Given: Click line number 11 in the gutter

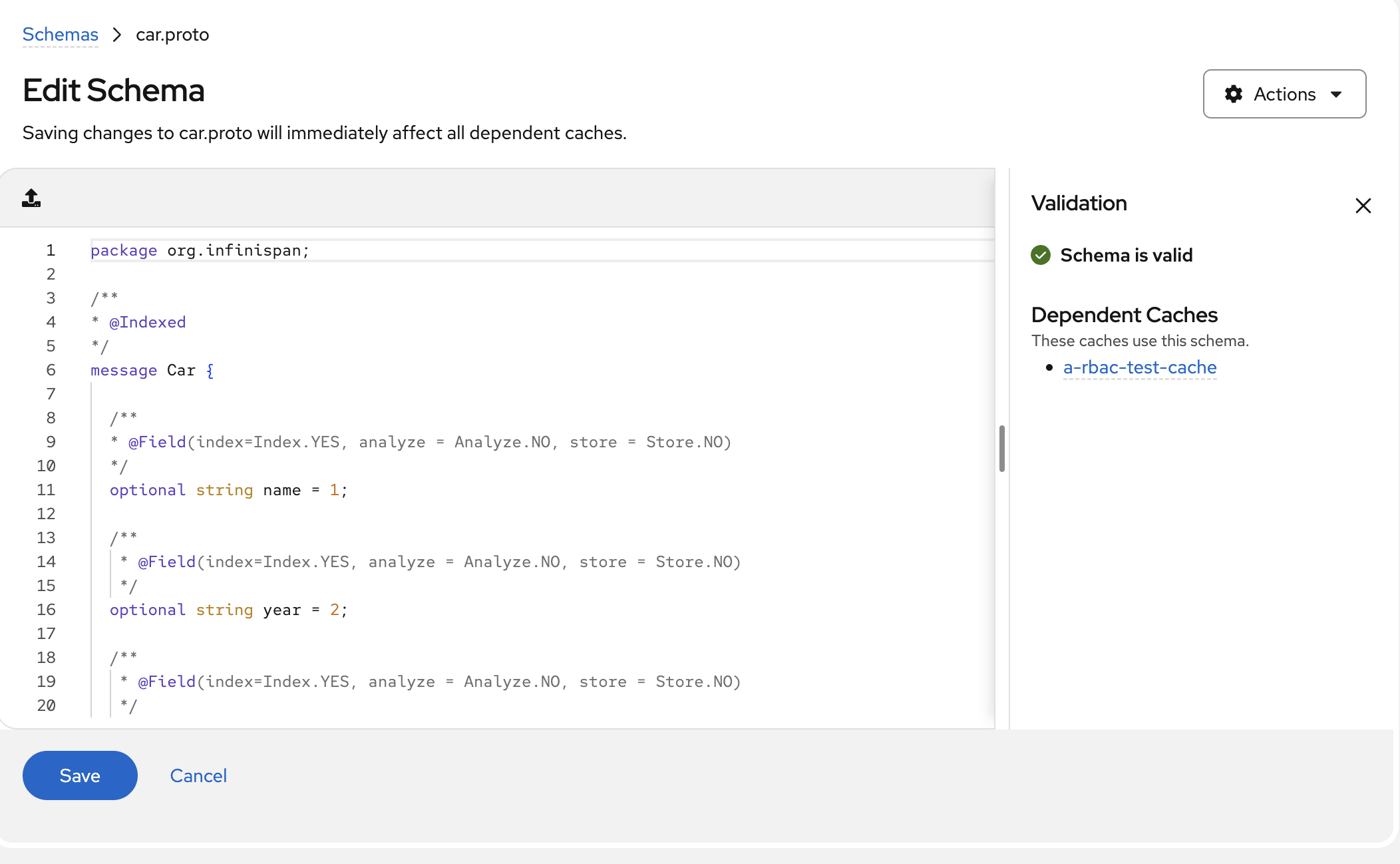Looking at the screenshot, I should tap(46, 490).
